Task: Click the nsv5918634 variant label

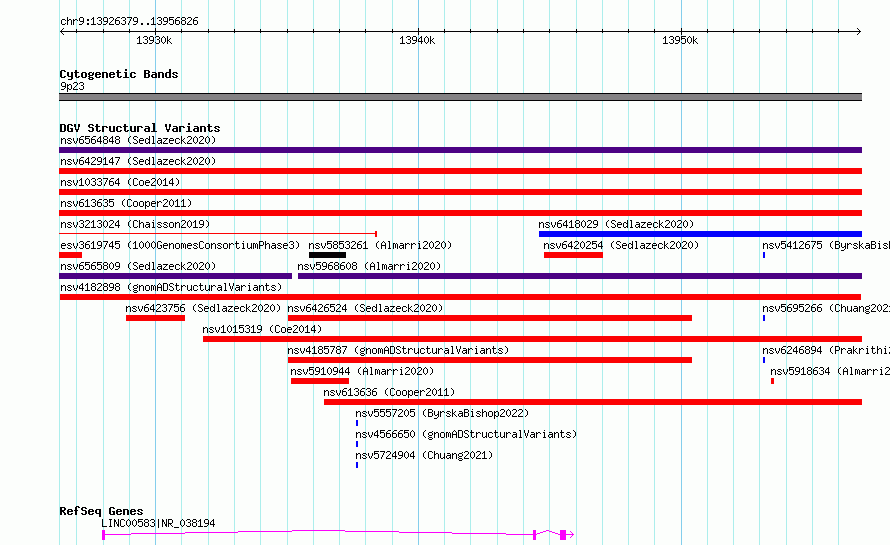Action: pos(830,371)
